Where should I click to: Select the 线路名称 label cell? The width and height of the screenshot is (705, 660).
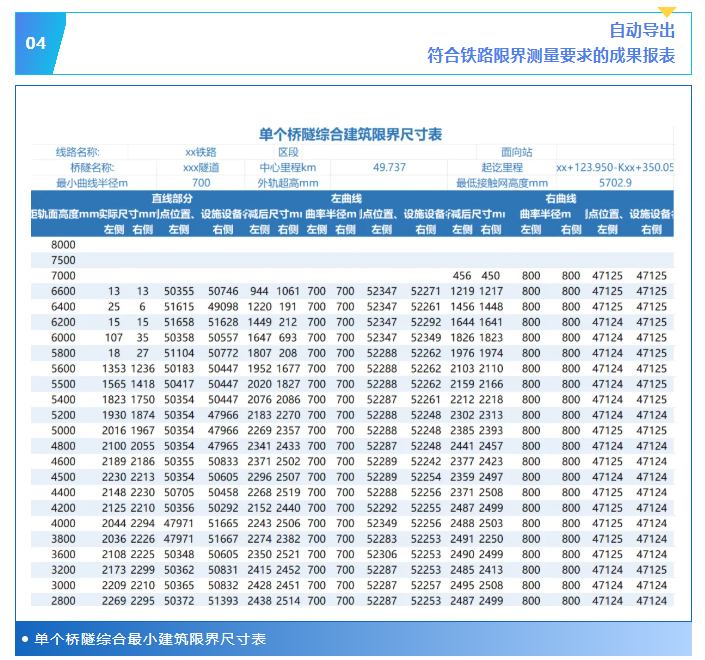point(78,152)
